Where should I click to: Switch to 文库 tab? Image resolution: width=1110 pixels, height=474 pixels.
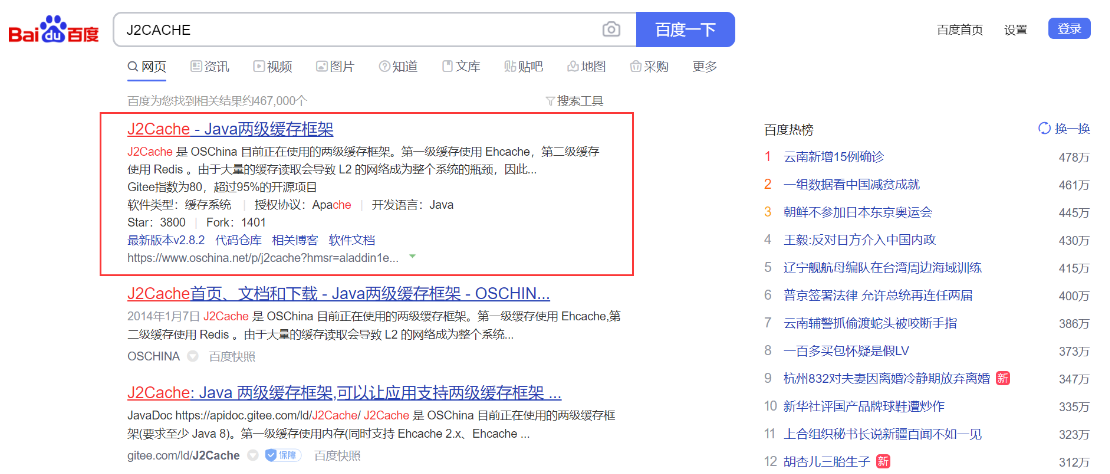point(461,67)
